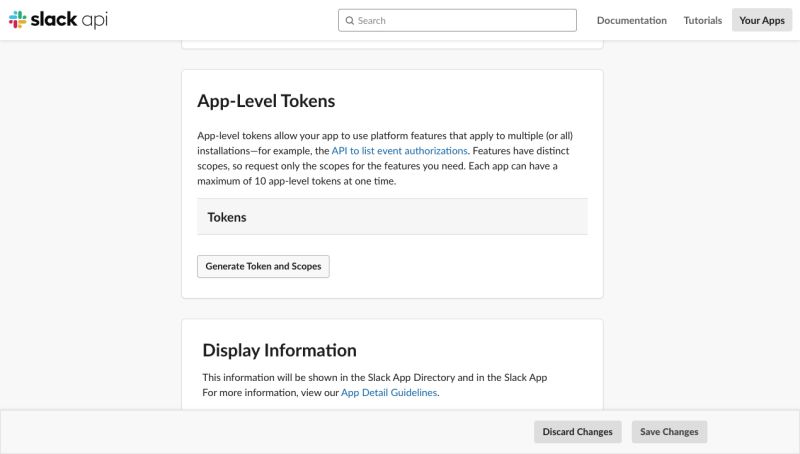Click the Slack API logo
The height and width of the screenshot is (454, 800).
pos(58,20)
